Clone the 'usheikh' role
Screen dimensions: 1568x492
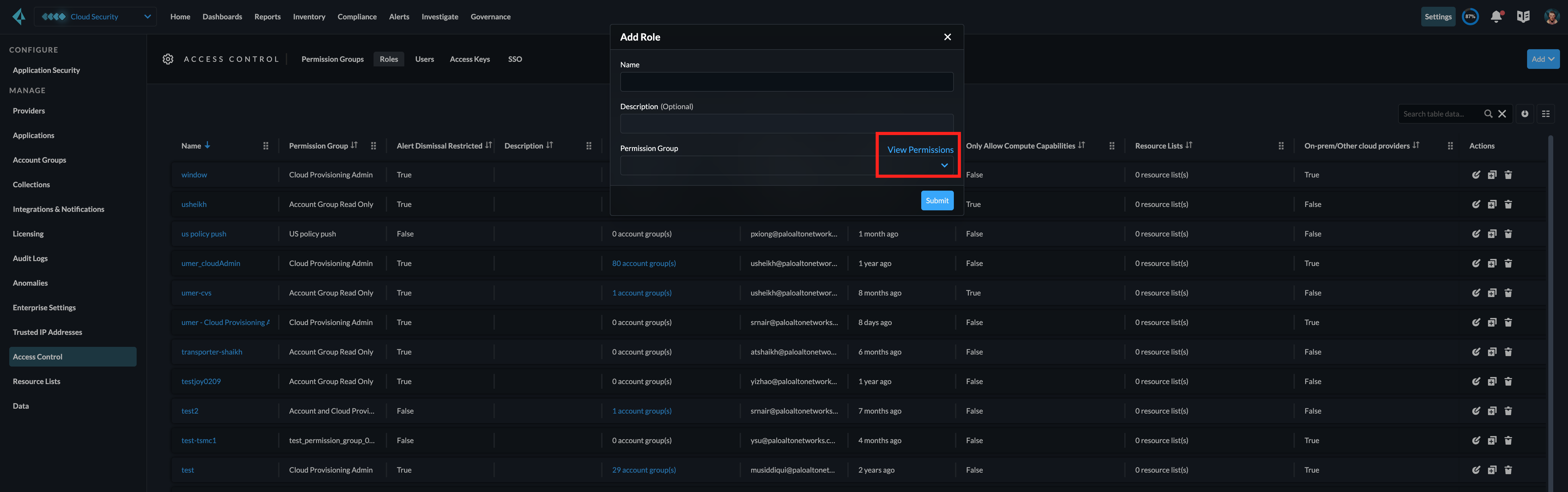tap(1492, 204)
